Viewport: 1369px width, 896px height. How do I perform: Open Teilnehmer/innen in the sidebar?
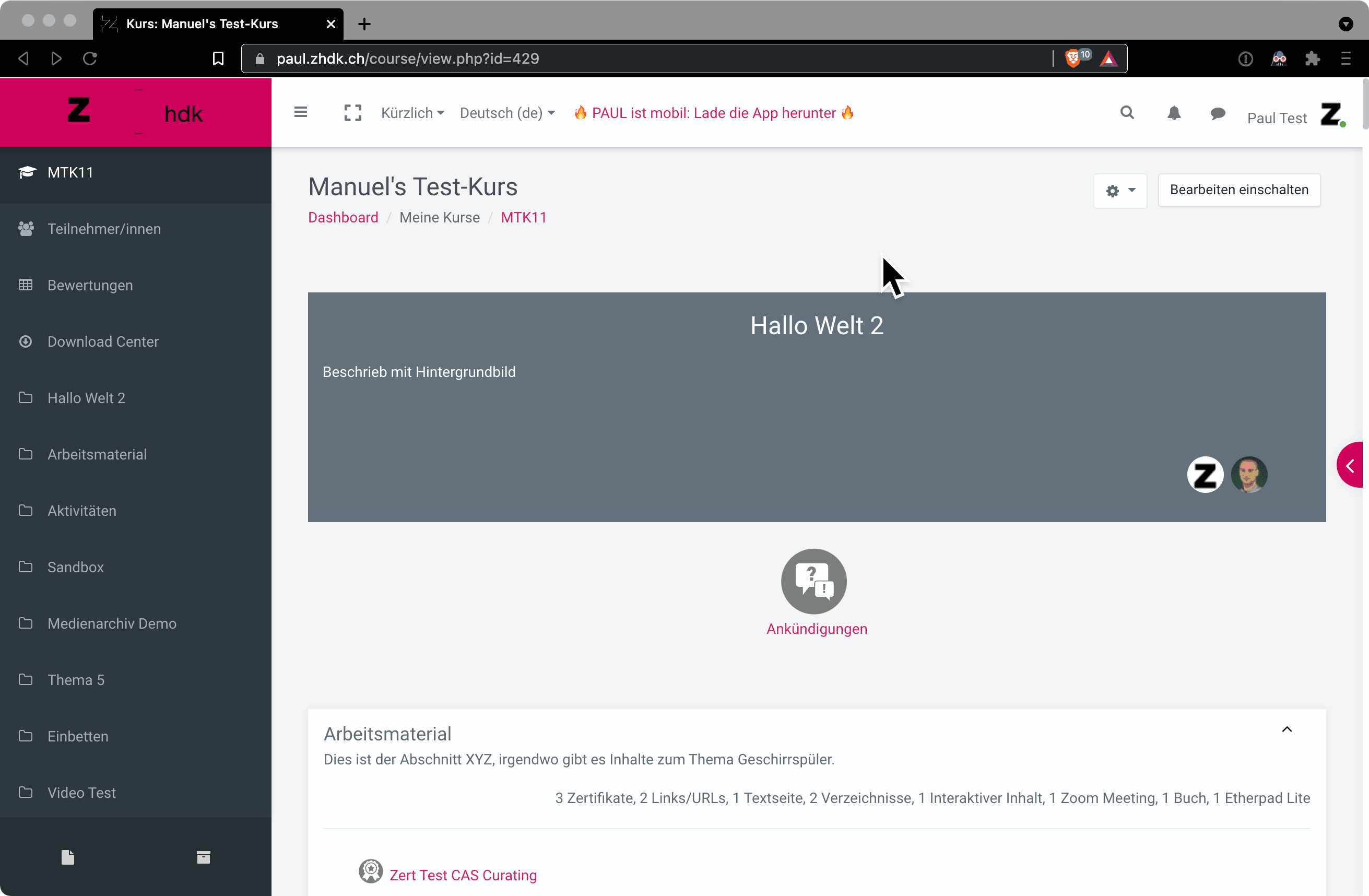pos(104,229)
